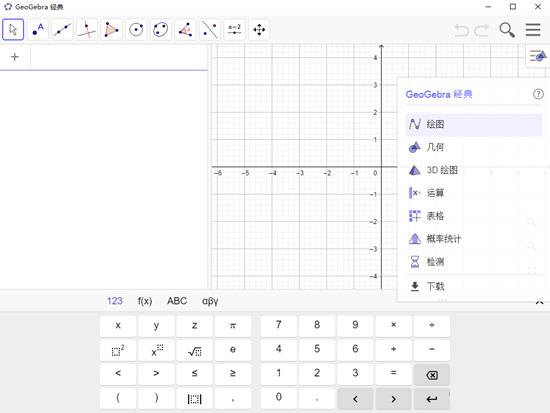Toggle the graphics style bar button

point(538,56)
